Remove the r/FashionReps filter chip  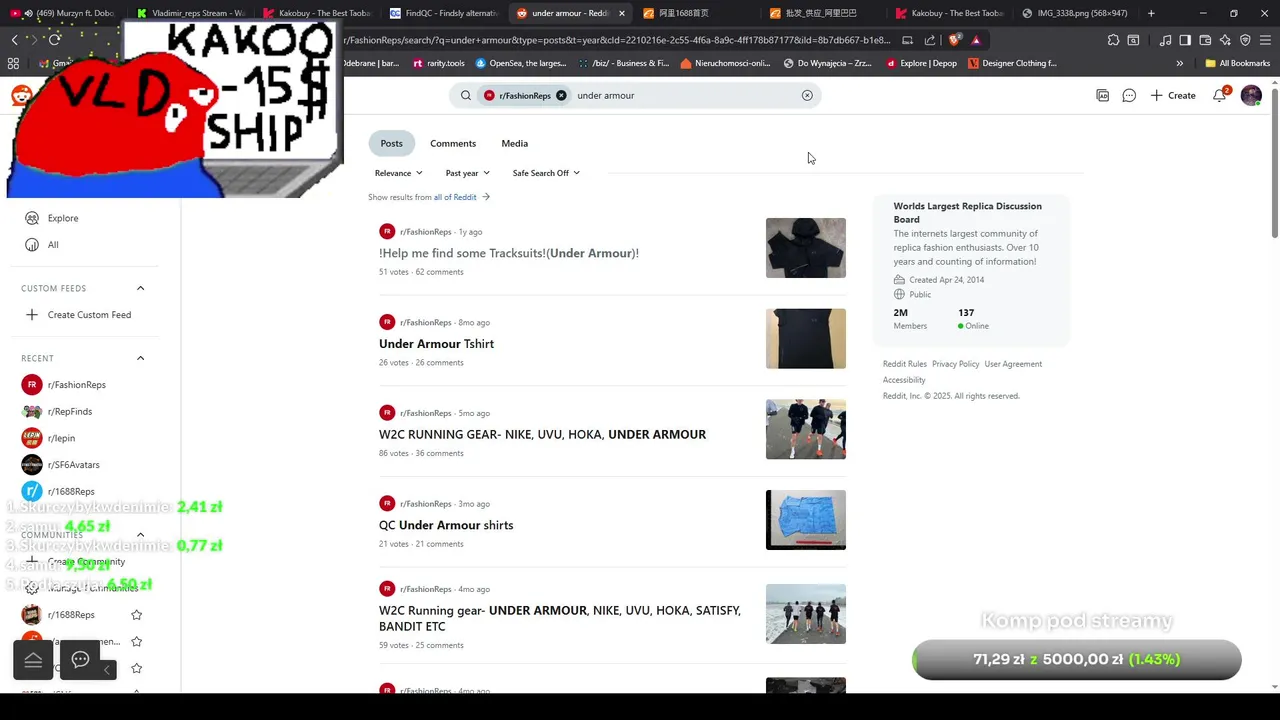pos(561,95)
